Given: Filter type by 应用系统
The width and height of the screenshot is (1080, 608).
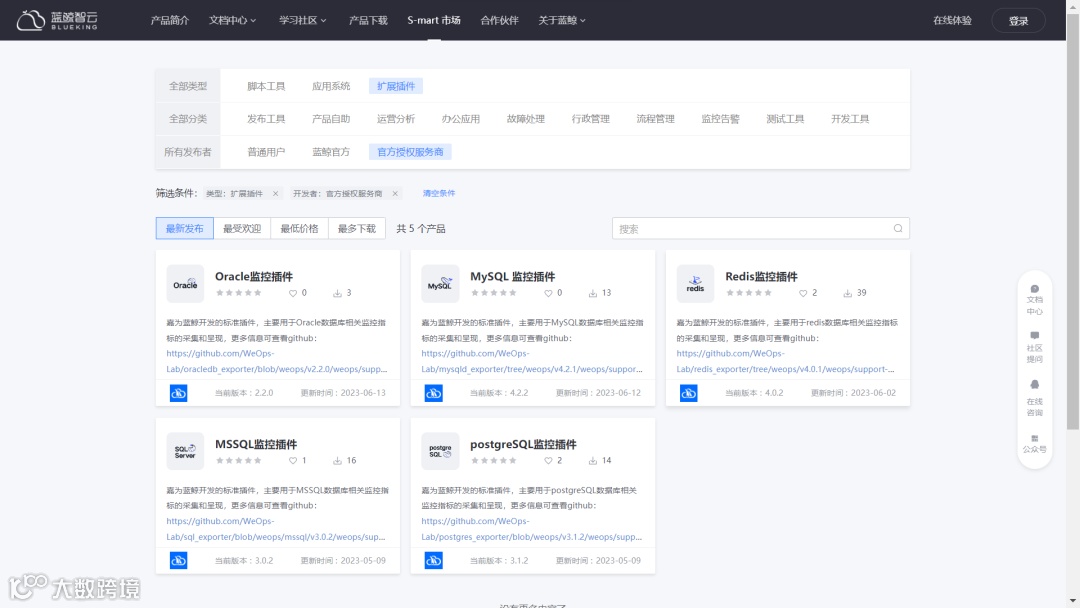Looking at the screenshot, I should (331, 86).
